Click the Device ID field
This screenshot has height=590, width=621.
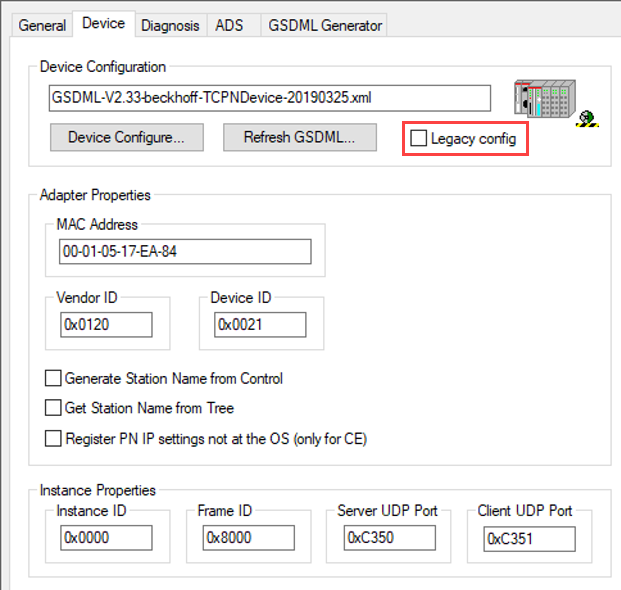tap(259, 325)
